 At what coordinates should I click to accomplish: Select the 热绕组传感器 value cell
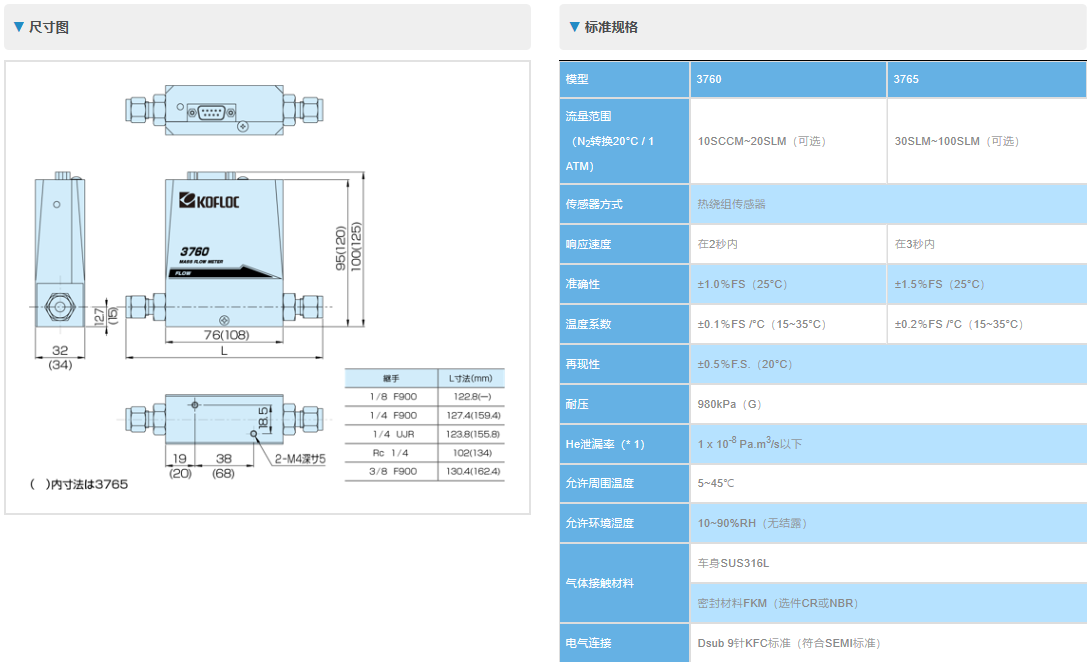(889, 204)
